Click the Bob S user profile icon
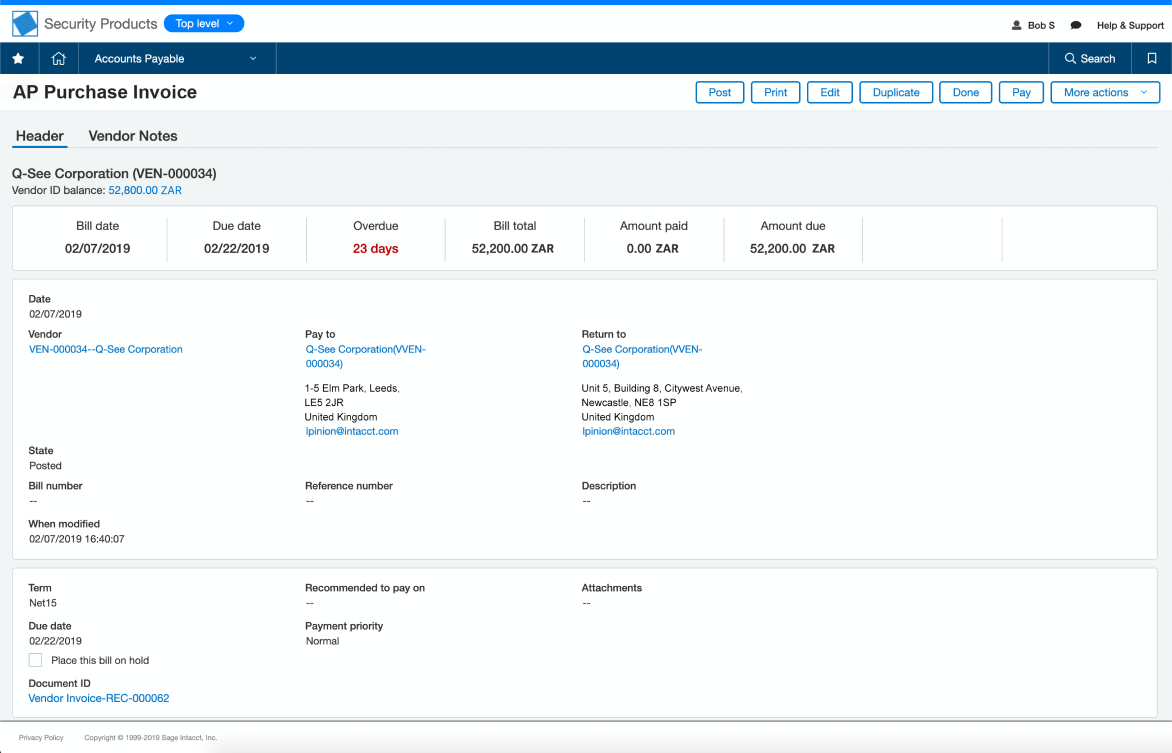Image resolution: width=1172 pixels, height=753 pixels. click(1017, 25)
